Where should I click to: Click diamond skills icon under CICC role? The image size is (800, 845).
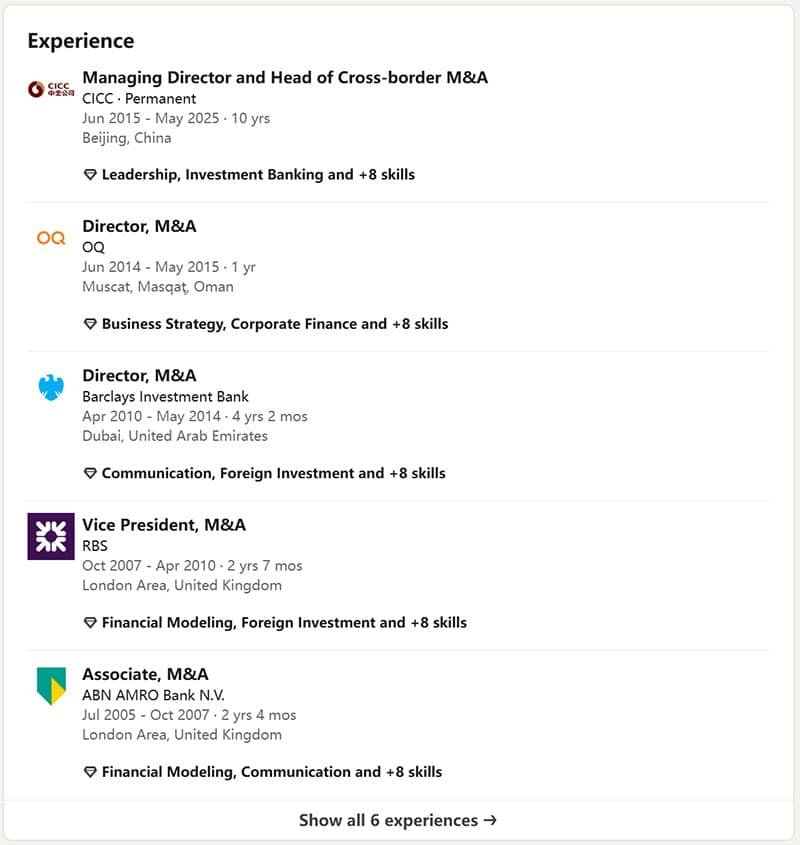[x=90, y=175]
